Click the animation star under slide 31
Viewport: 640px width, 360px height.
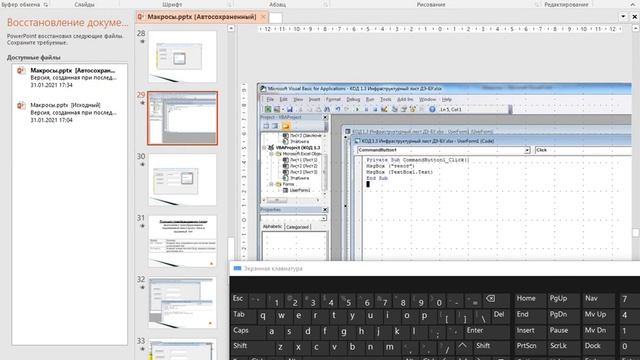(142, 226)
